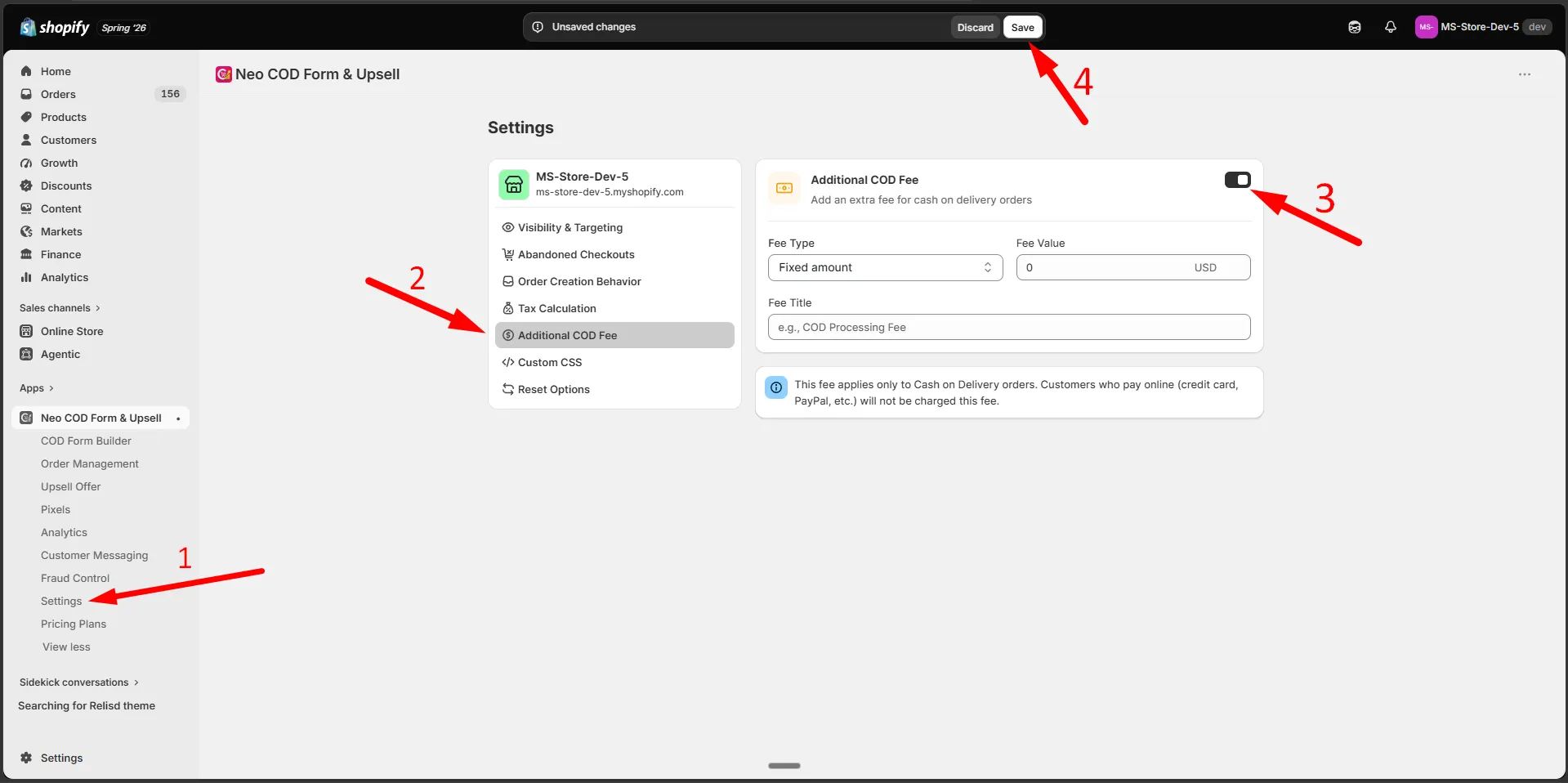The width and height of the screenshot is (1568, 783).
Task: Open Order Management page
Action: tap(90, 463)
